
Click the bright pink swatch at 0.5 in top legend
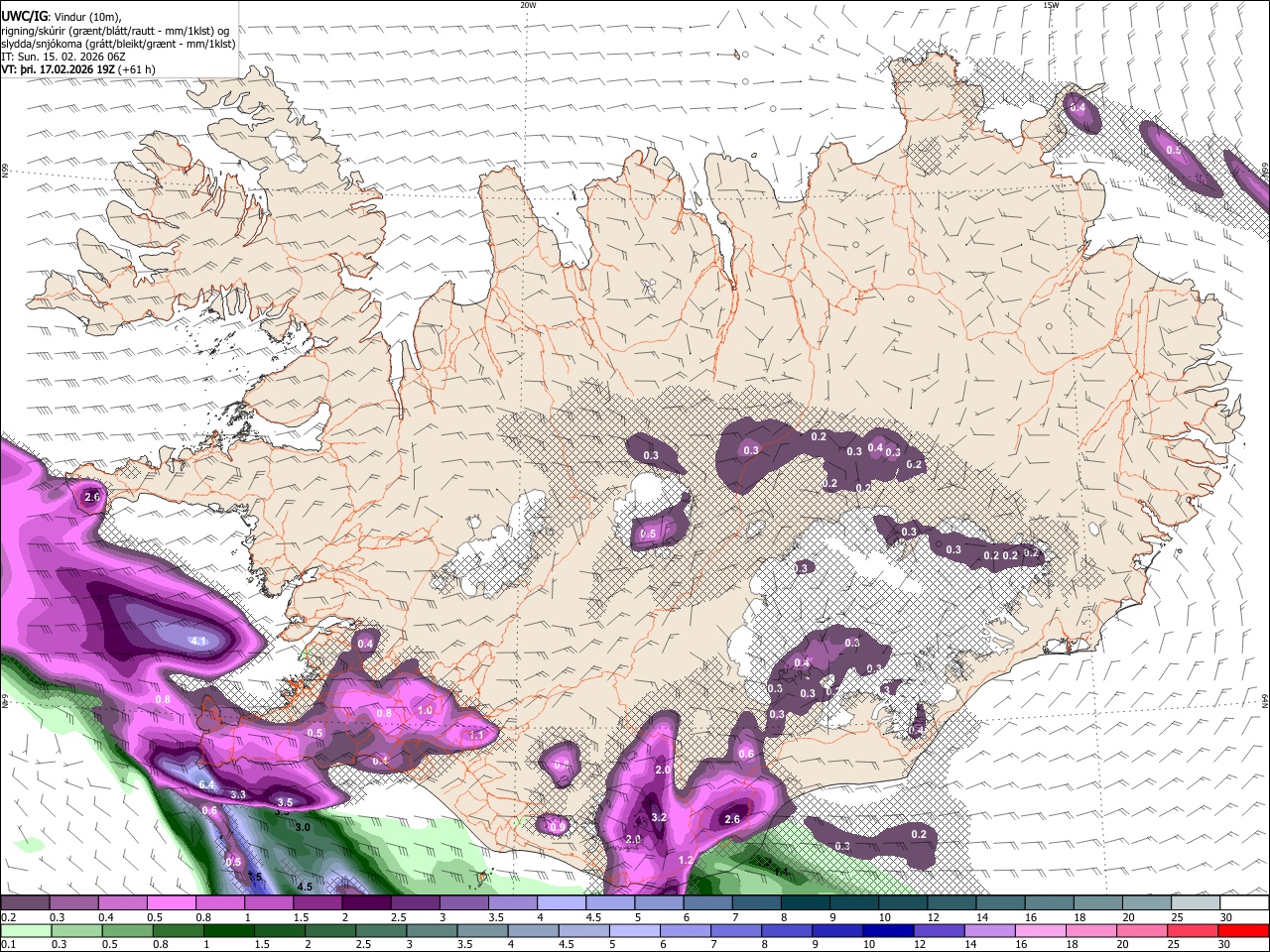(171, 902)
